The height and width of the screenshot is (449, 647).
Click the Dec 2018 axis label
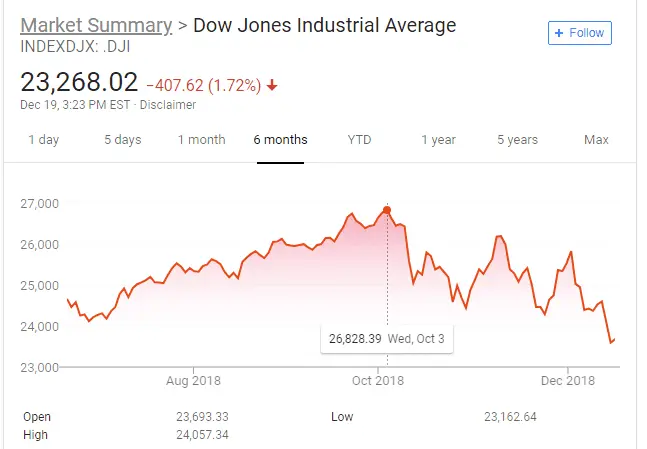coord(567,380)
